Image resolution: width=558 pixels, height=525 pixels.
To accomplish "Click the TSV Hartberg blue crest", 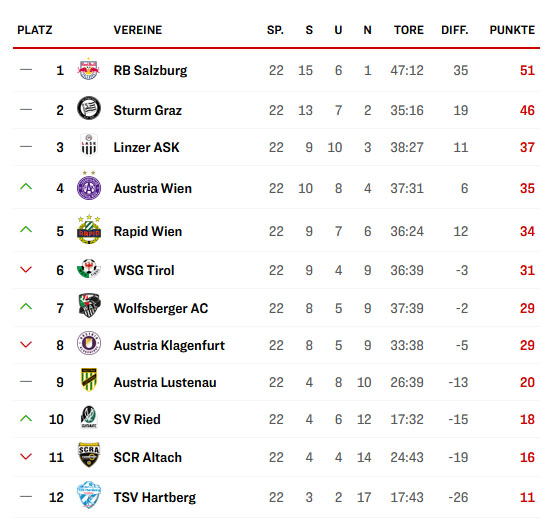I will tap(89, 495).
